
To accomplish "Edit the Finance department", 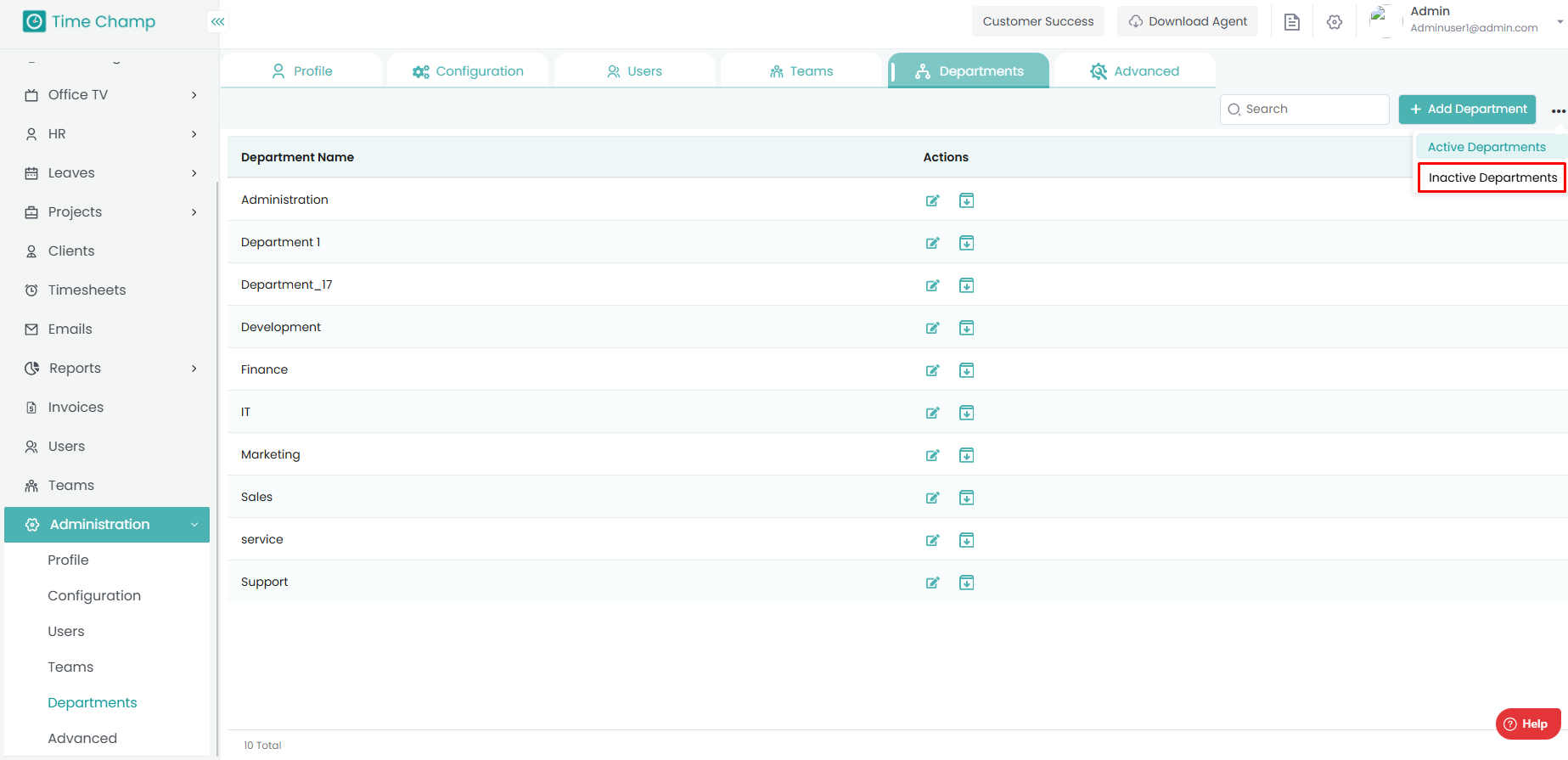I will [932, 370].
